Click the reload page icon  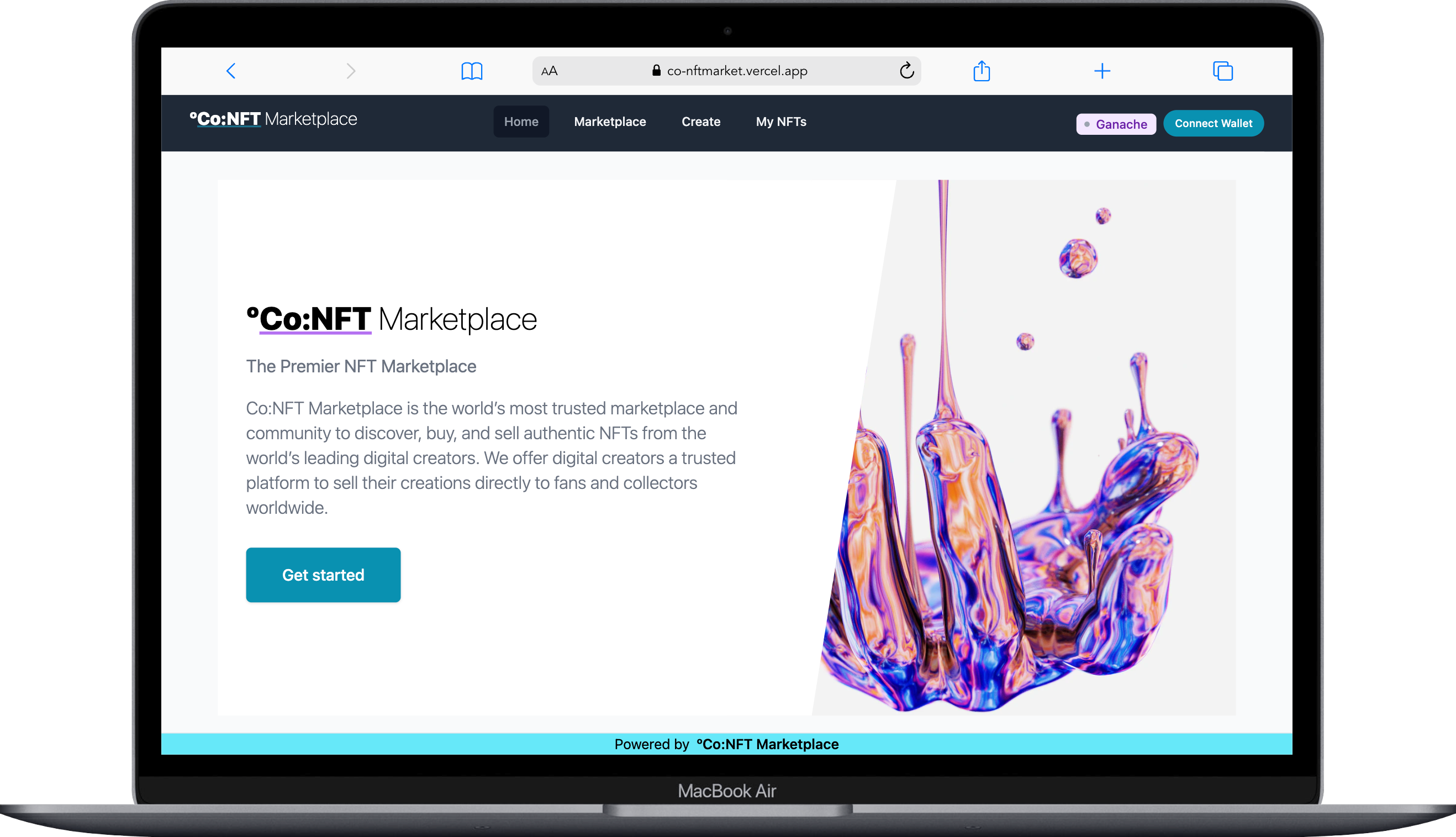(906, 71)
